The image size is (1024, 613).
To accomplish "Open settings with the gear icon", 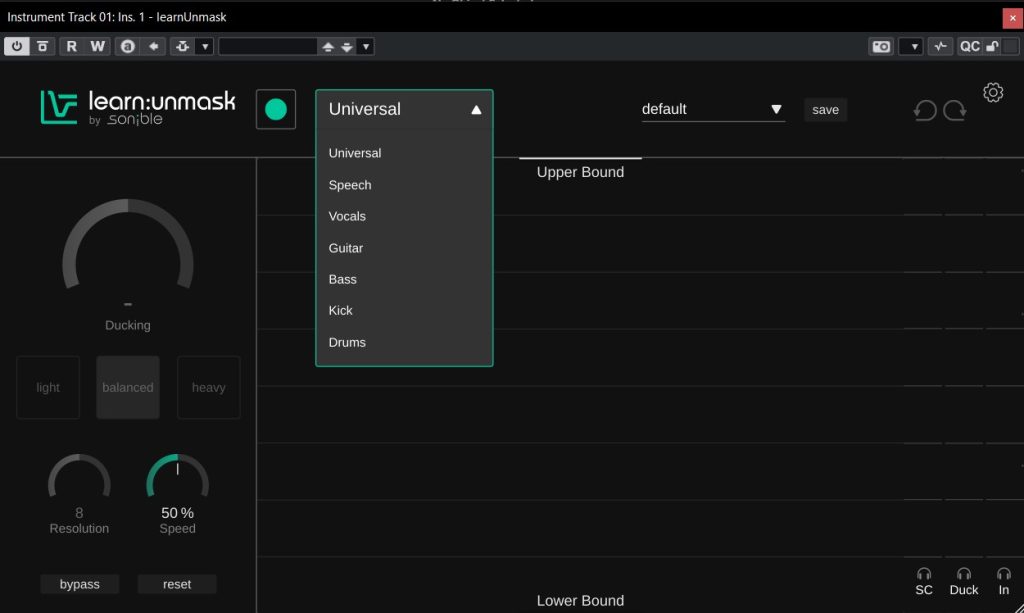I will tap(993, 93).
